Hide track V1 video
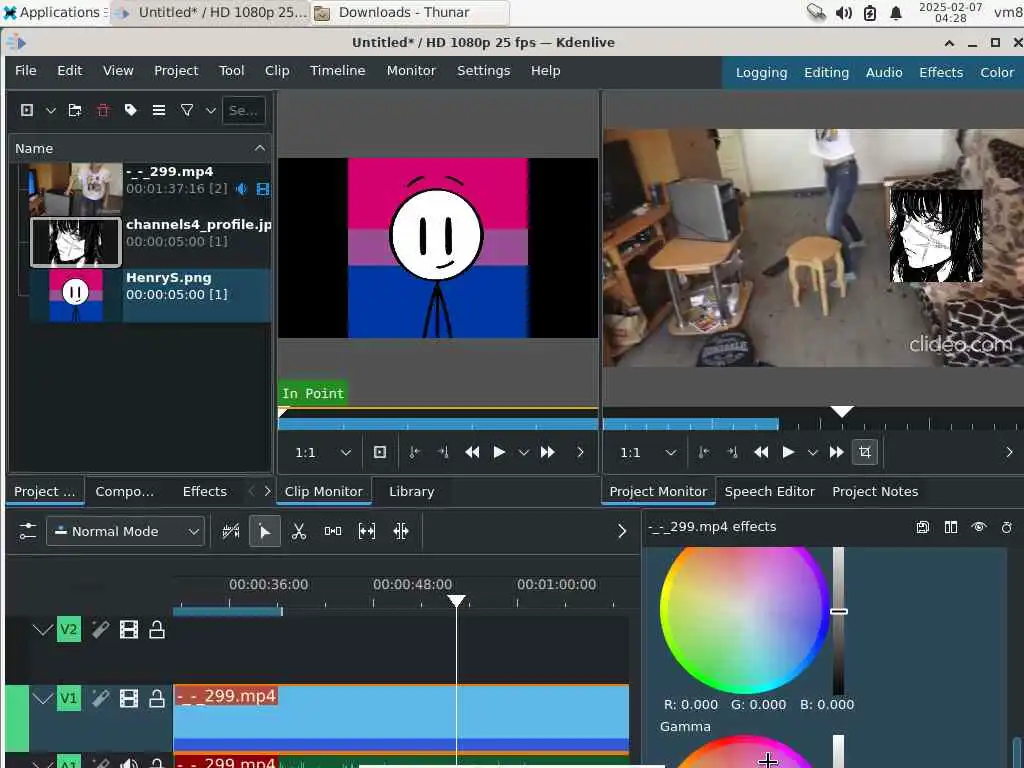 click(x=129, y=699)
